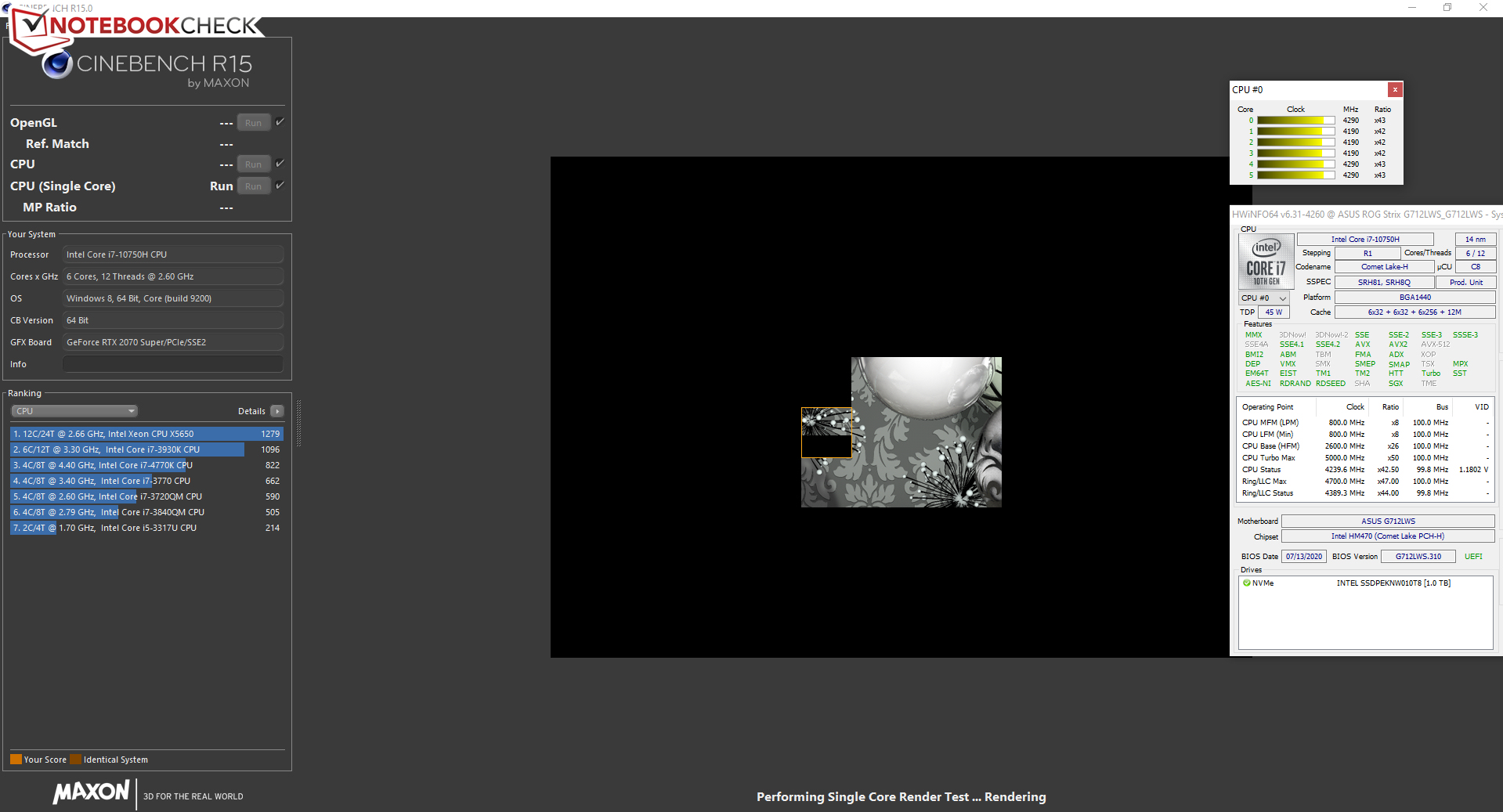Click the Comet Lake-H codename field
The height and width of the screenshot is (812, 1503).
coord(1384,267)
